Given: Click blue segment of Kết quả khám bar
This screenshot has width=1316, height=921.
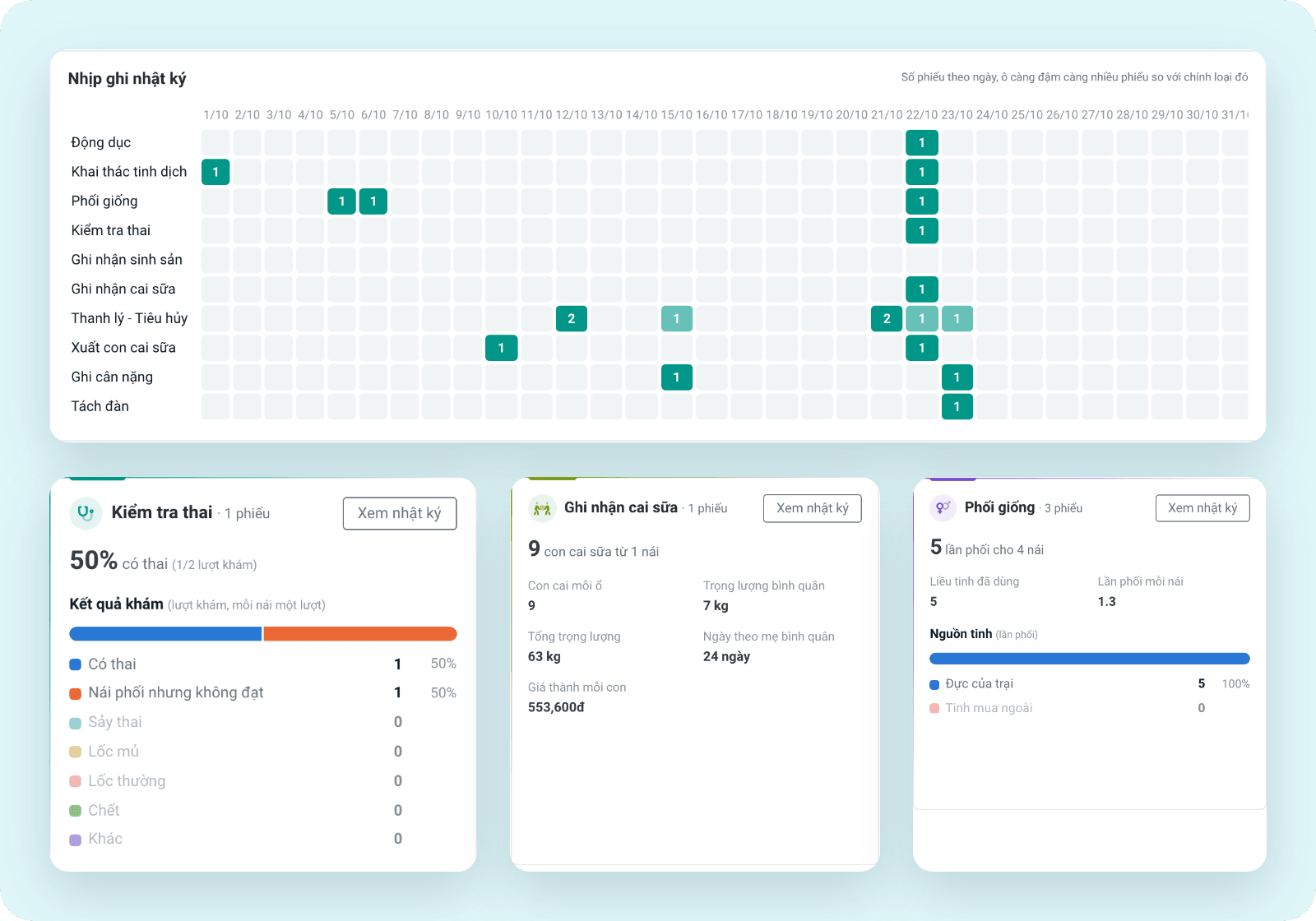Looking at the screenshot, I should [x=165, y=633].
